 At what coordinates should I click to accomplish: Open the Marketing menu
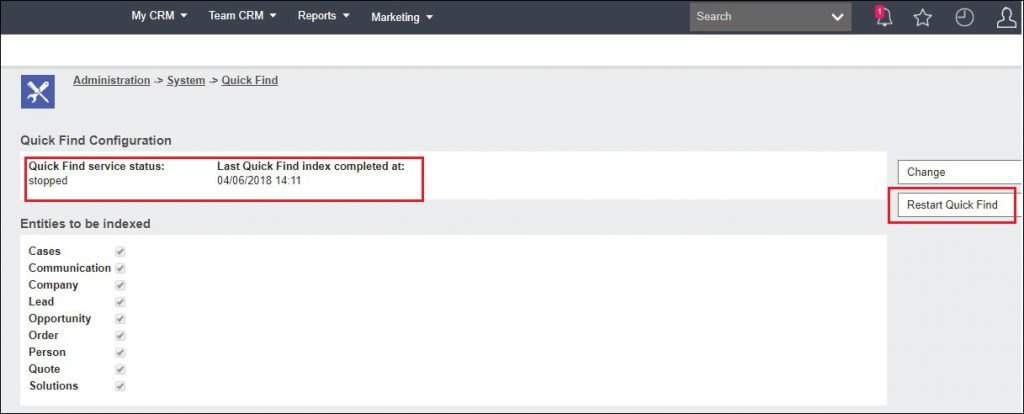click(401, 17)
